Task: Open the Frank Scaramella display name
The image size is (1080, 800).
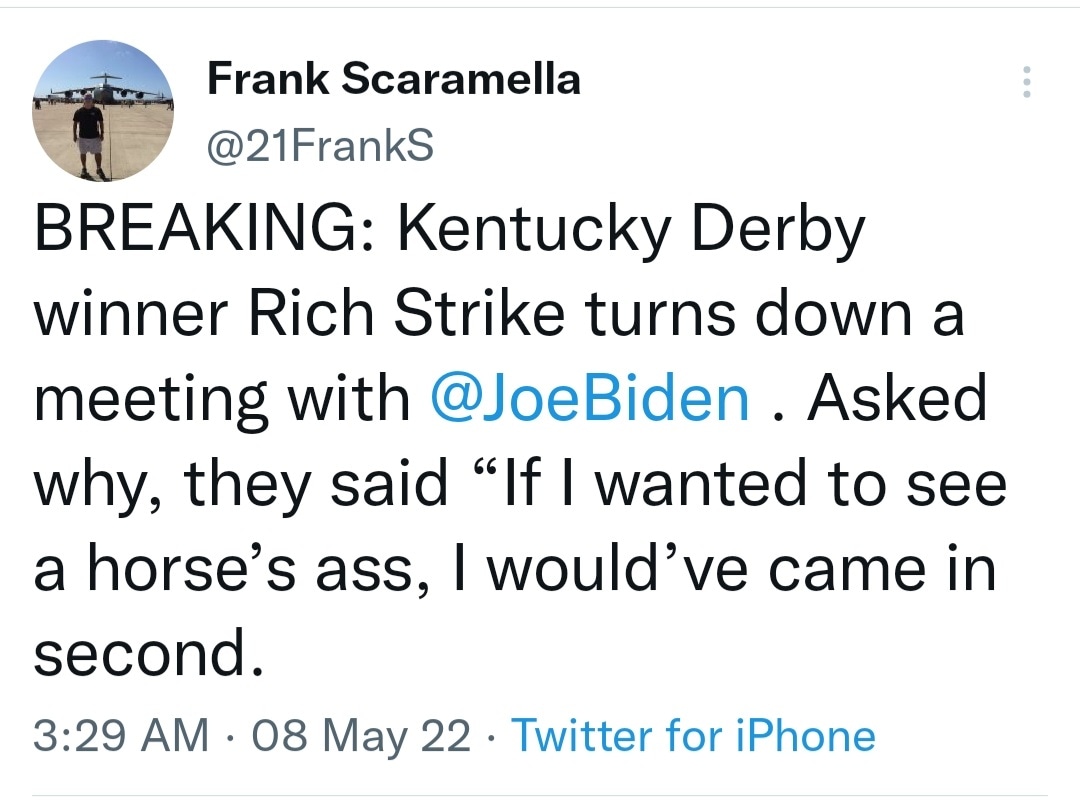Action: [x=393, y=79]
